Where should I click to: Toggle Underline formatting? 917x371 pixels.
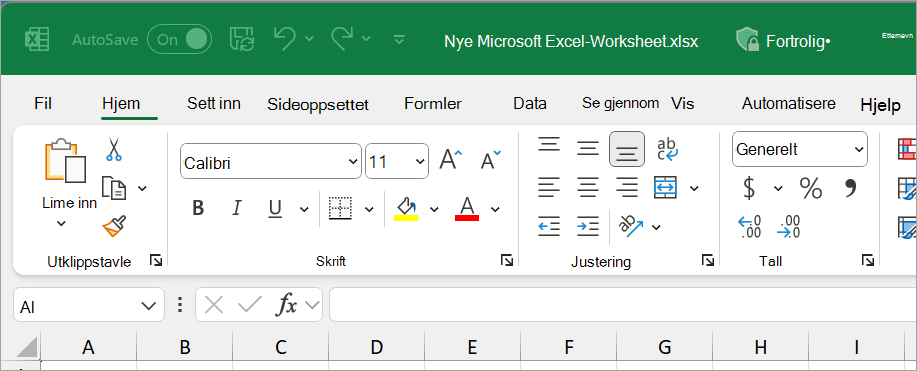pos(275,208)
